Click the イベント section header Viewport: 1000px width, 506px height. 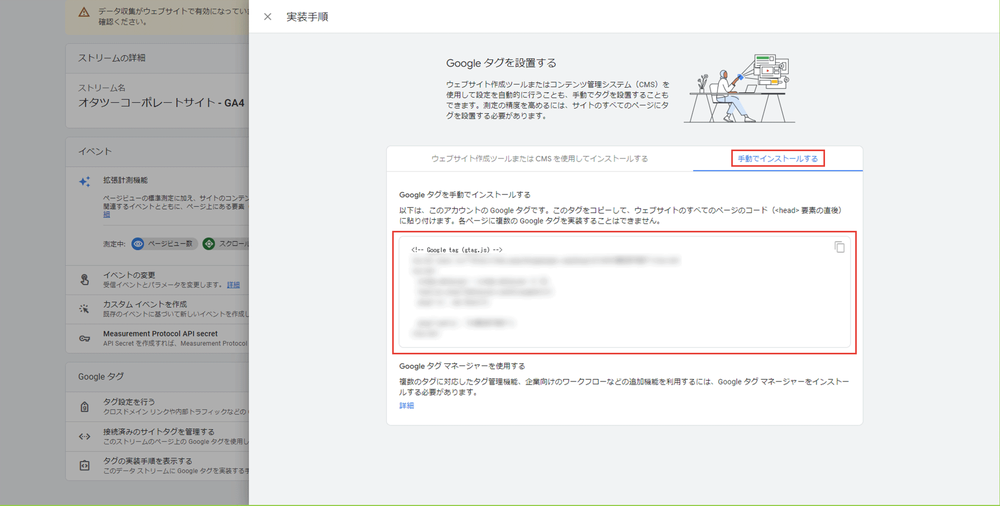tap(95, 151)
